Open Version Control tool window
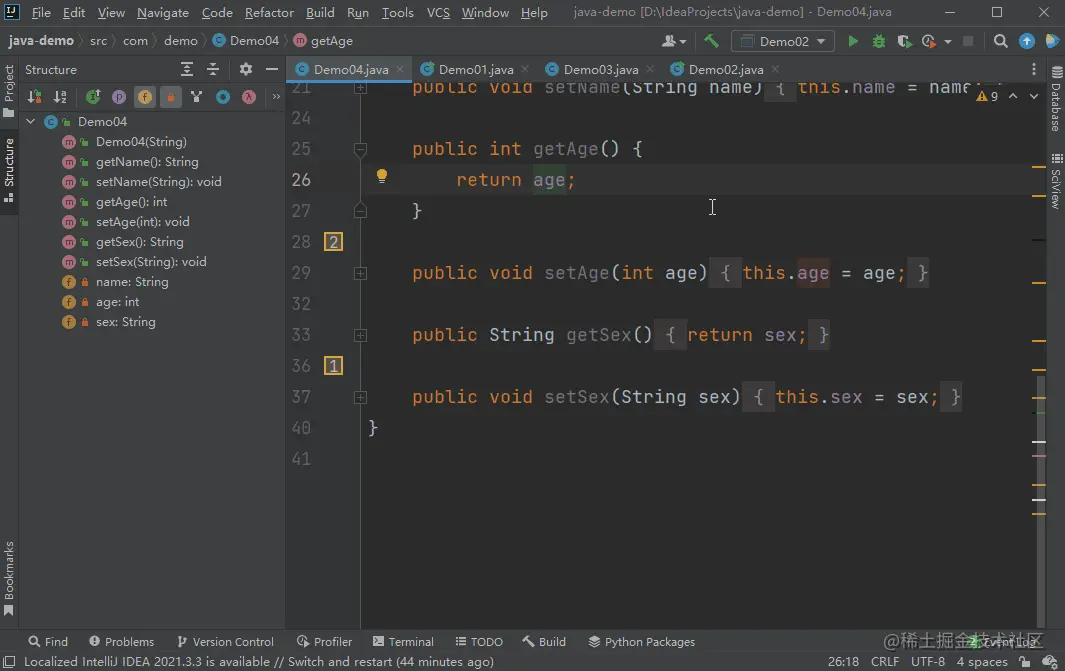The height and width of the screenshot is (671, 1065). (225, 642)
